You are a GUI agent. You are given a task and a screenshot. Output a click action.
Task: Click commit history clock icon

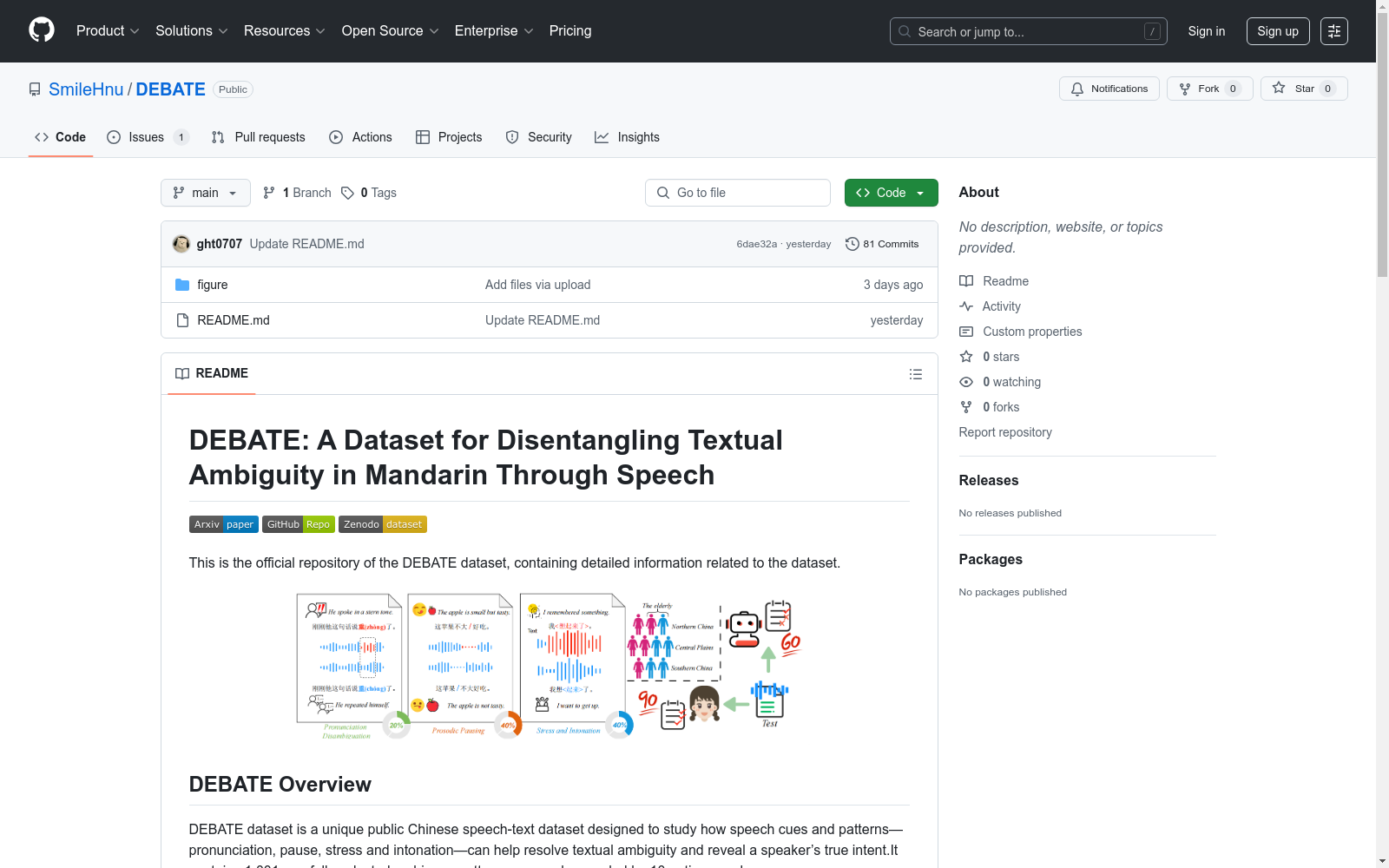[x=852, y=244]
